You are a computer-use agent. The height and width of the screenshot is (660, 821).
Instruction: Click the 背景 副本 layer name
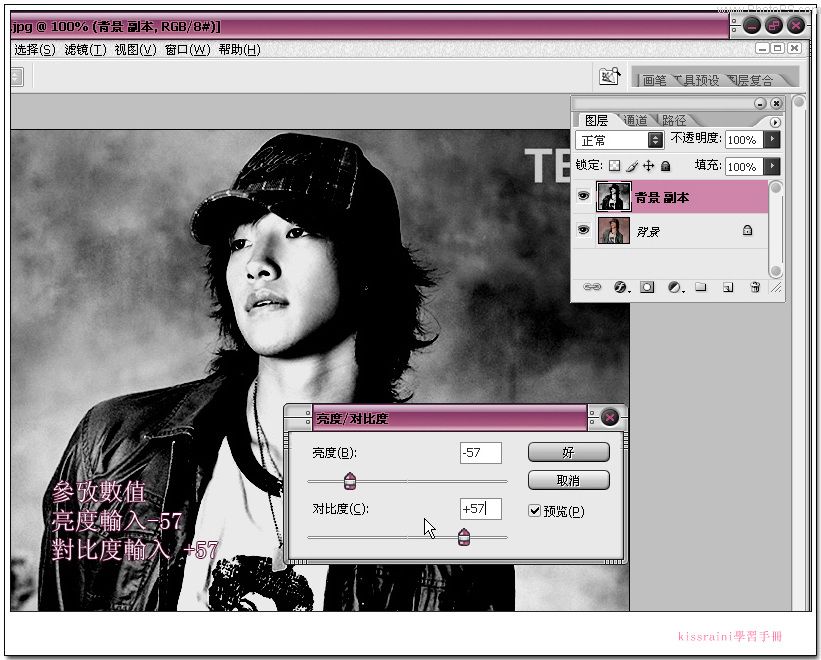[662, 197]
